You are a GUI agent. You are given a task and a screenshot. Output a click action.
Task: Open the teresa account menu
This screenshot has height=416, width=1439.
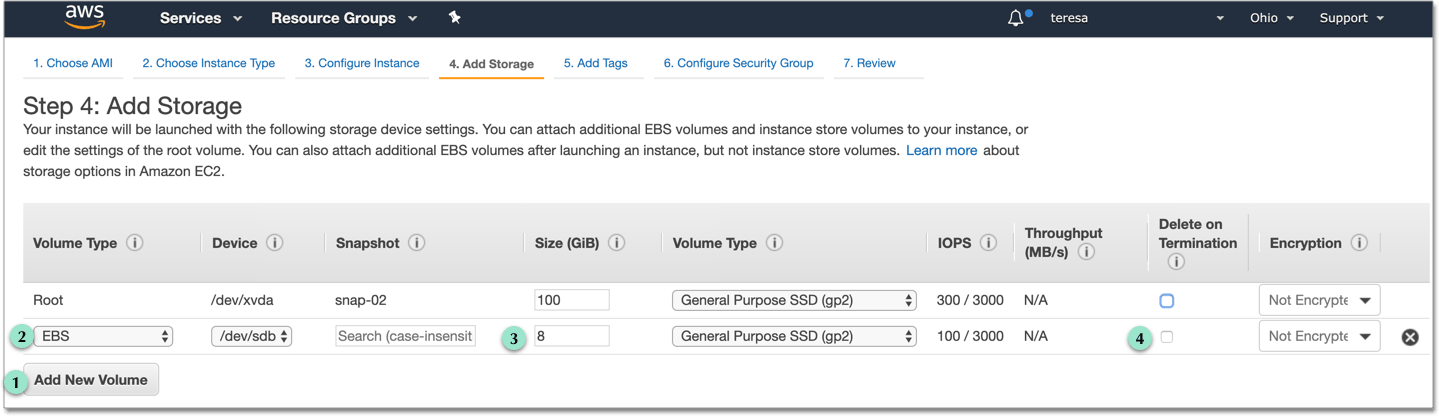[1137, 18]
